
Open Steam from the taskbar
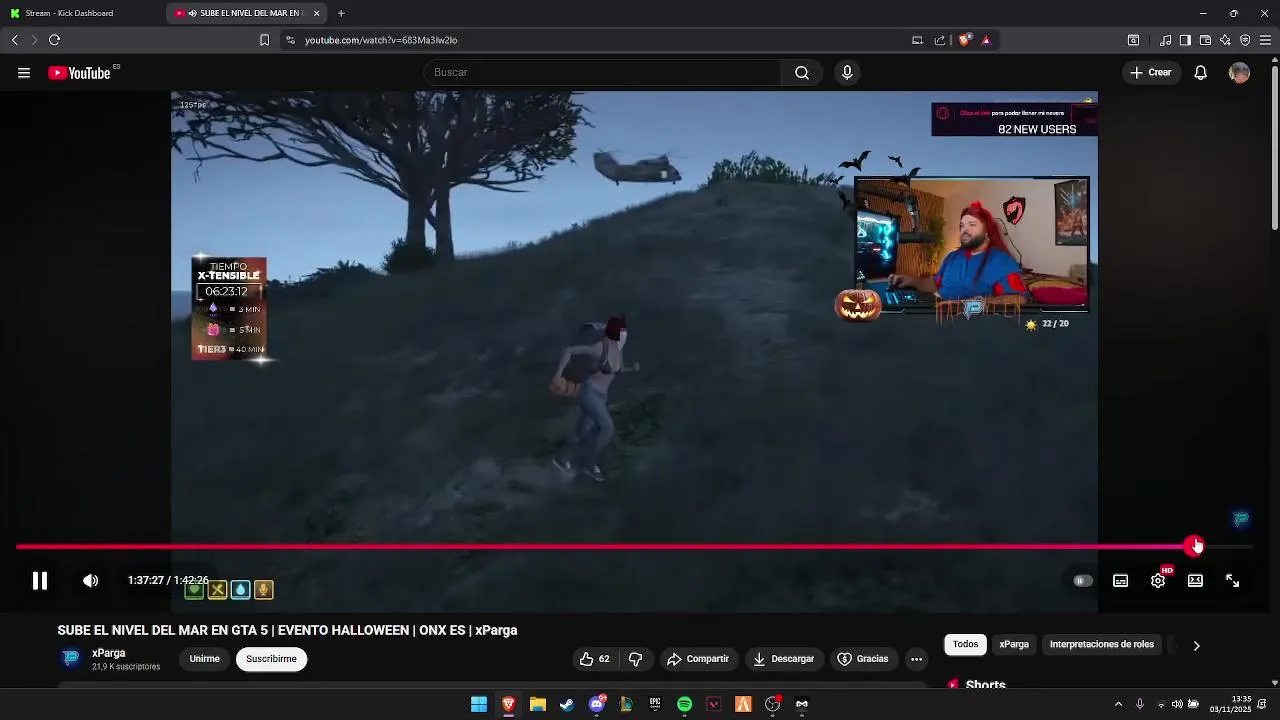[567, 704]
